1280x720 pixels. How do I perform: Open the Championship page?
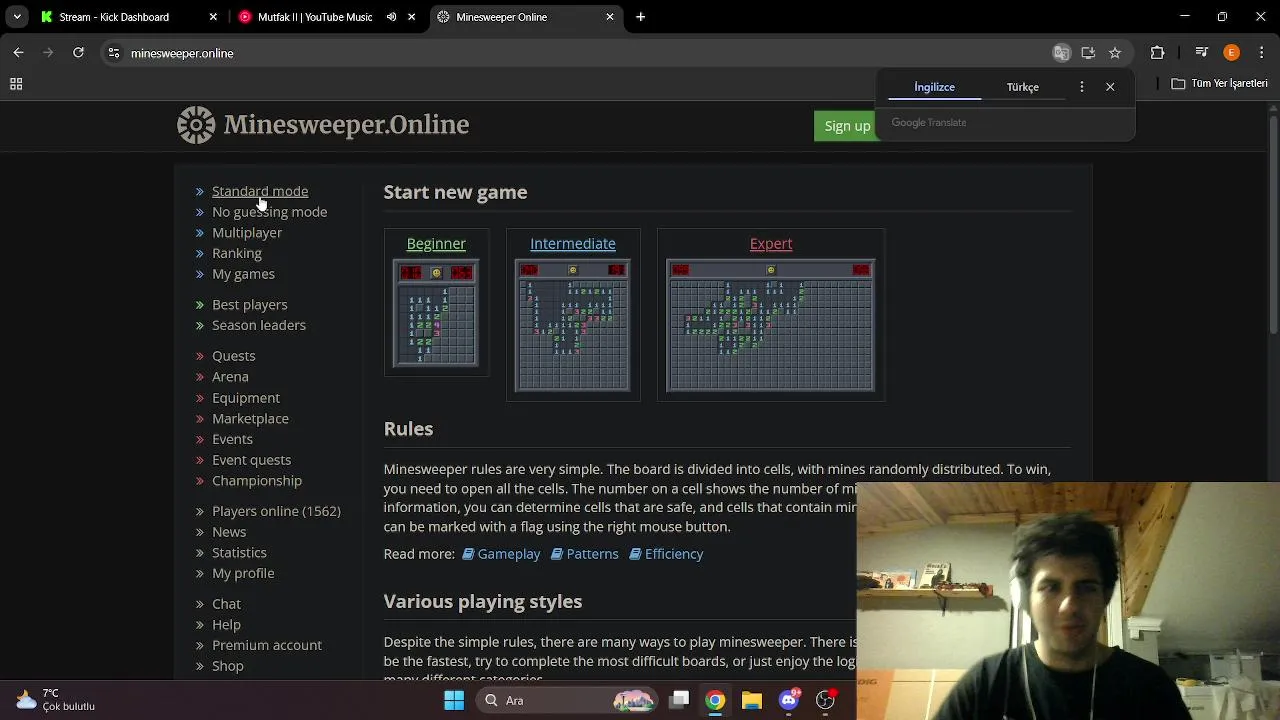(257, 481)
